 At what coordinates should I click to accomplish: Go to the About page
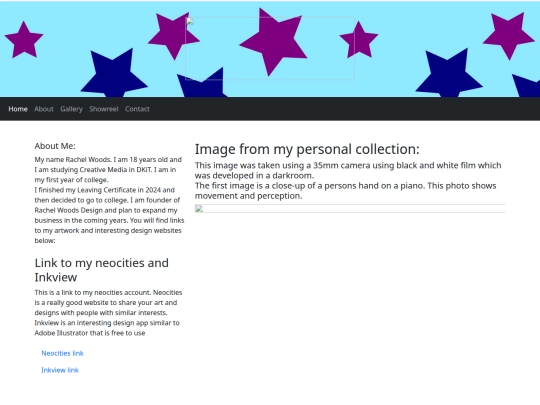(x=44, y=109)
